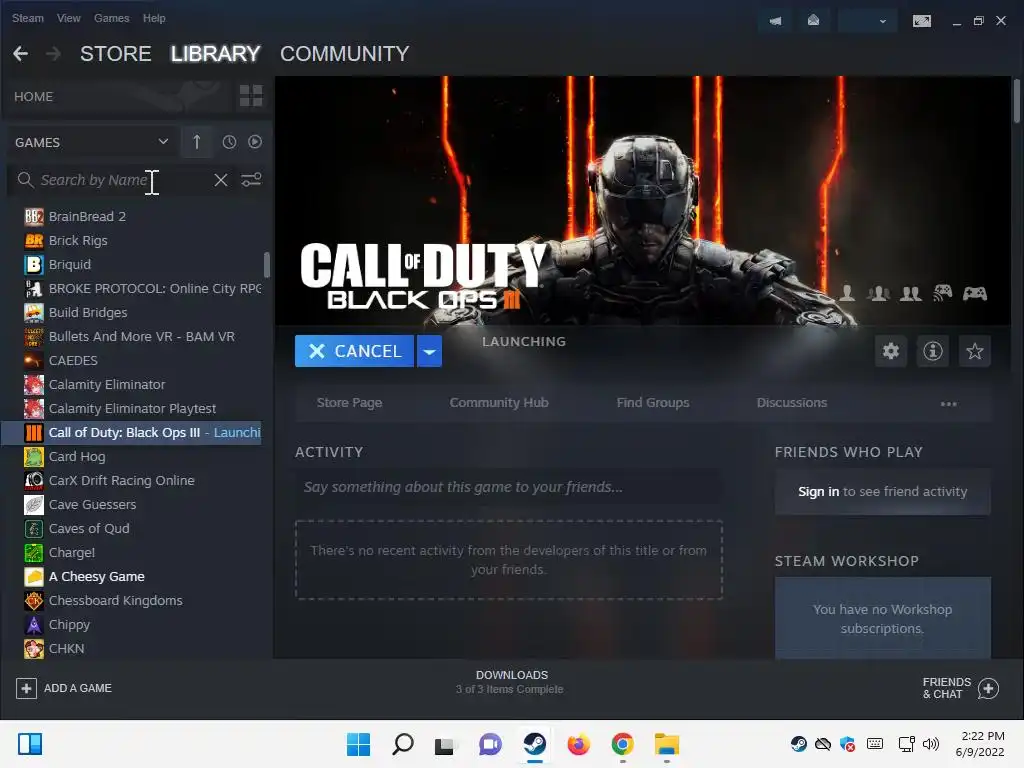Screen dimensions: 1024x768
Task: Go forward with the right arrow
Action: point(54,54)
